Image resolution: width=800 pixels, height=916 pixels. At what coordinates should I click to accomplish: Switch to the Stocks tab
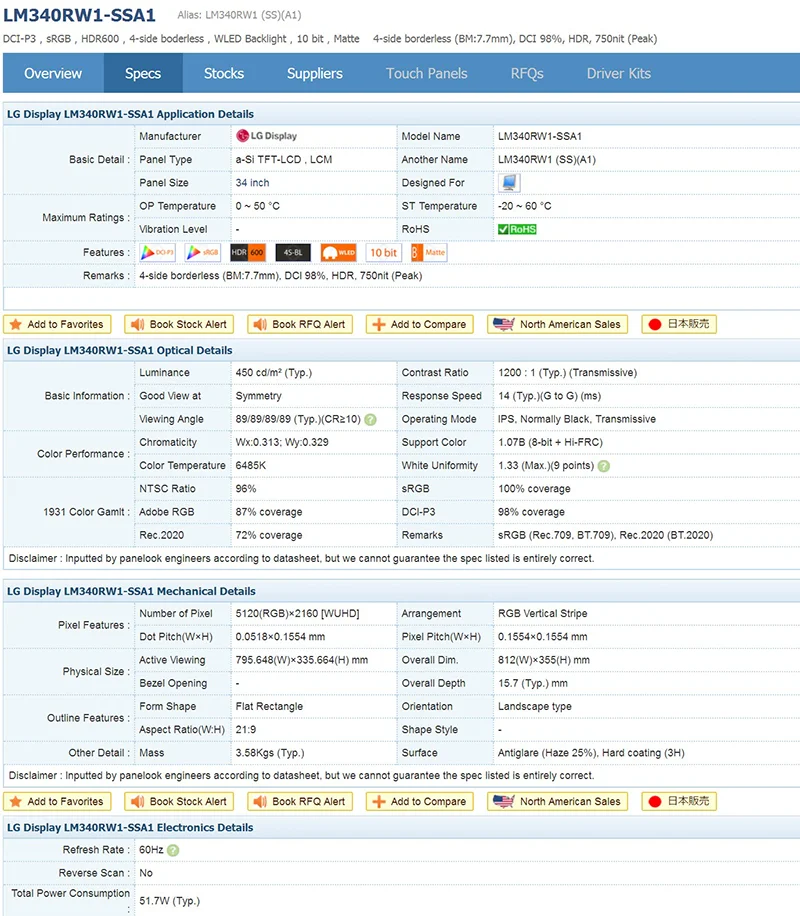point(224,74)
